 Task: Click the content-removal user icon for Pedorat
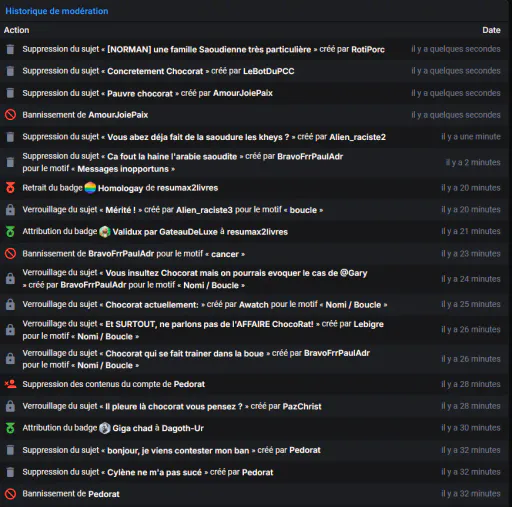tap(10, 384)
